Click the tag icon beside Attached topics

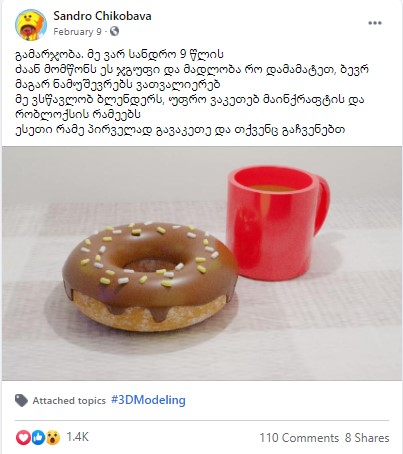click(x=21, y=400)
